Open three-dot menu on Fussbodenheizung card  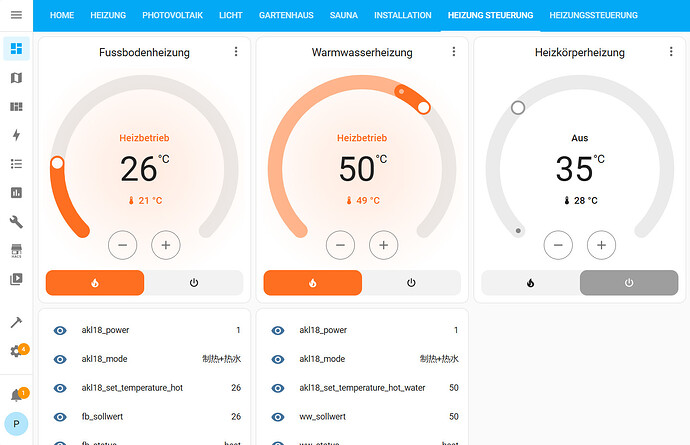coord(236,52)
